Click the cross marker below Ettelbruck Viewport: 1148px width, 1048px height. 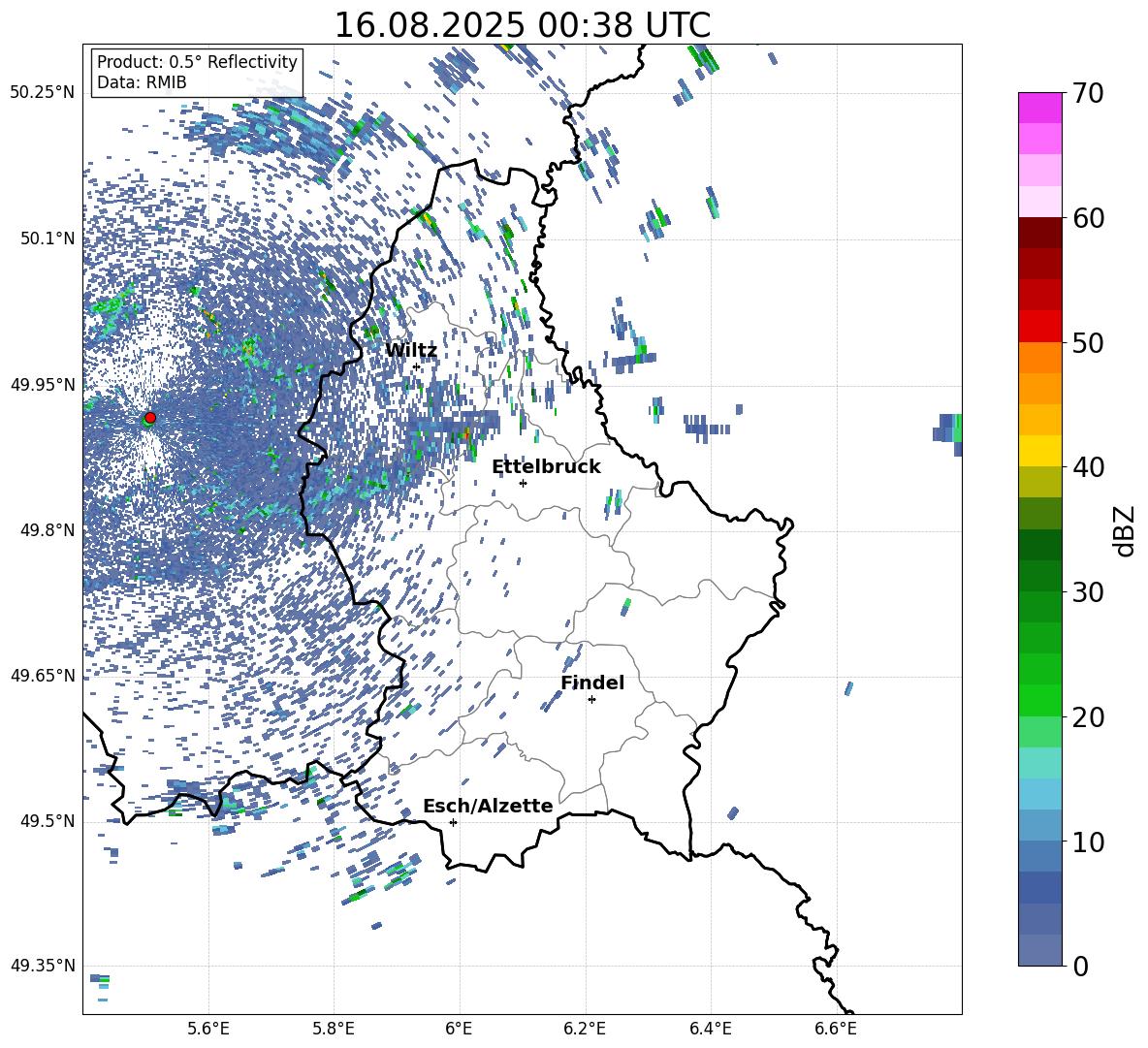click(523, 483)
